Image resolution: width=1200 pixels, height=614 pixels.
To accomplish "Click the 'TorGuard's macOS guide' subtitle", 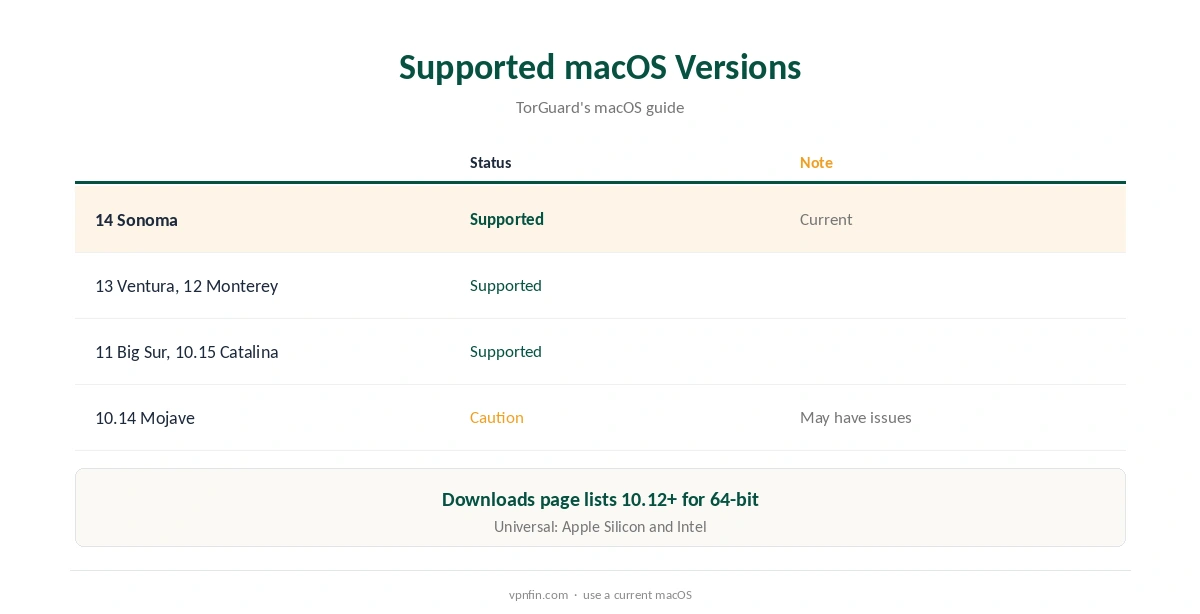I will click(600, 107).
